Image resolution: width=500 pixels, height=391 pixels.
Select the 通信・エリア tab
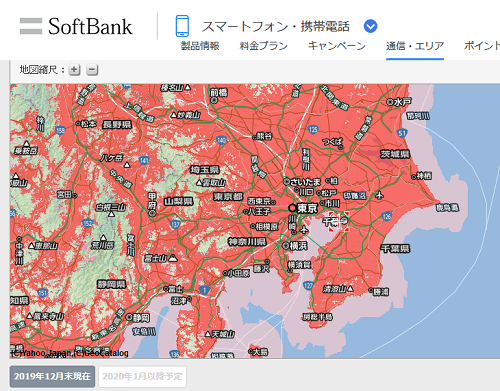(x=415, y=46)
